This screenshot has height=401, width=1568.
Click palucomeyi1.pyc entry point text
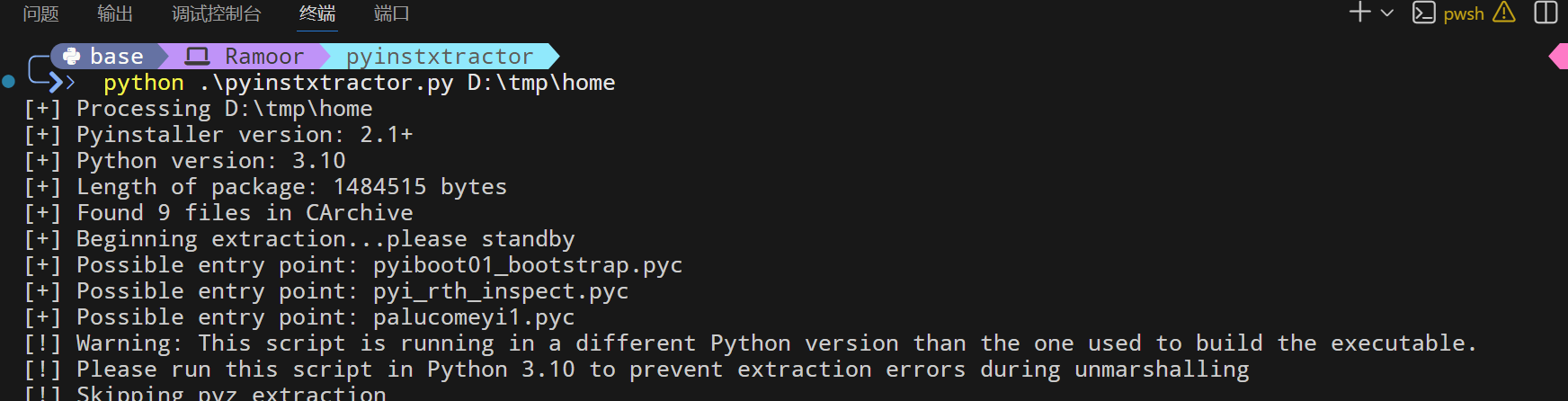473,317
